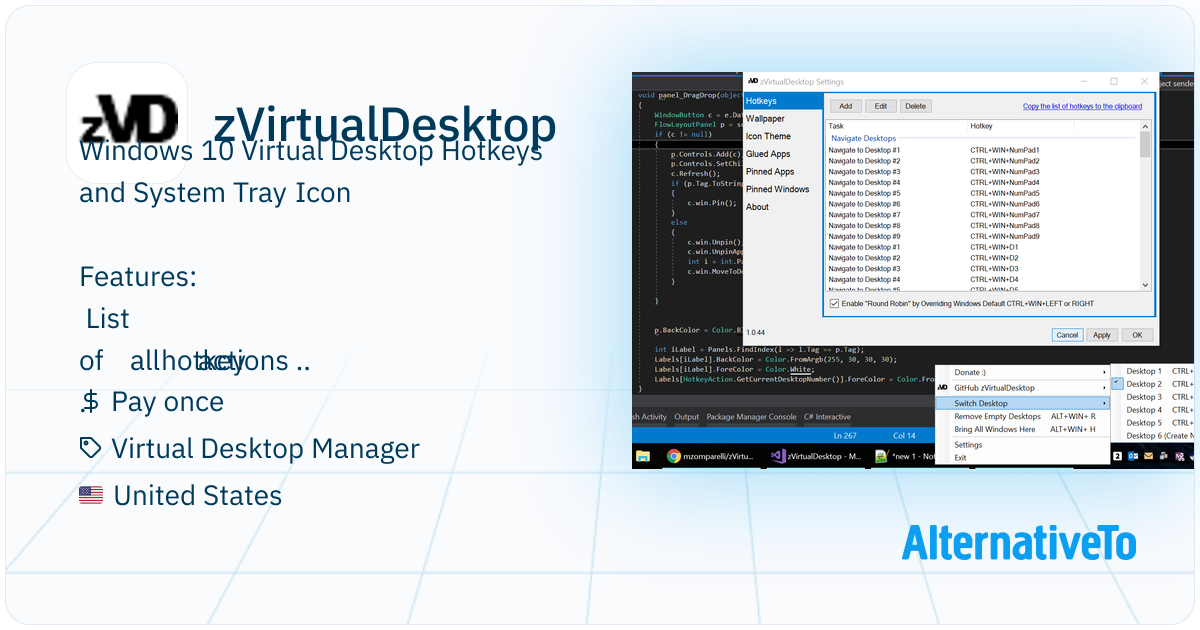Image resolution: width=1200 pixels, height=630 pixels.
Task: Open the Visual Studio taskbar icon
Action: click(778, 456)
